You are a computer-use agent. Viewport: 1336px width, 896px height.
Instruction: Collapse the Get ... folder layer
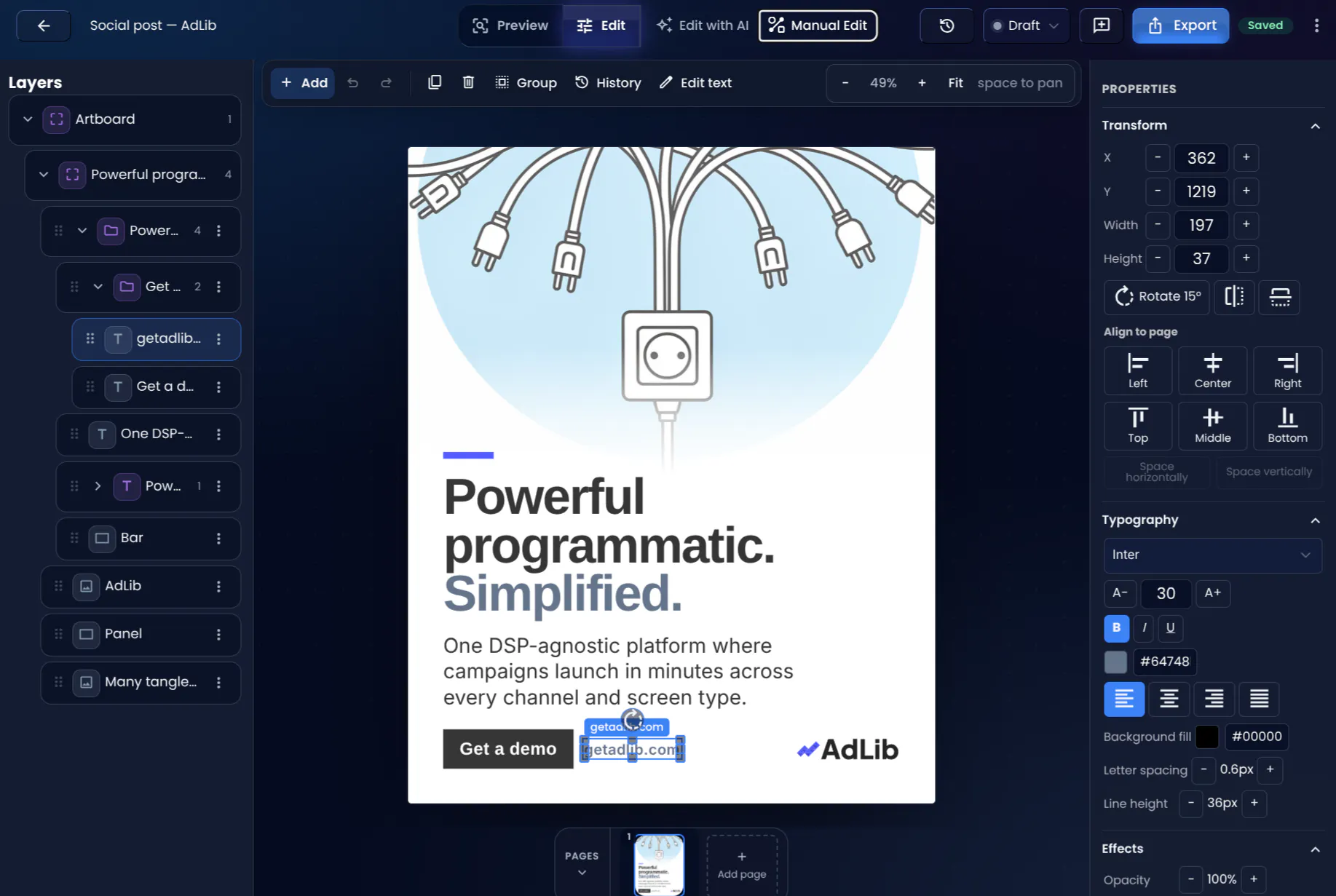(x=98, y=287)
